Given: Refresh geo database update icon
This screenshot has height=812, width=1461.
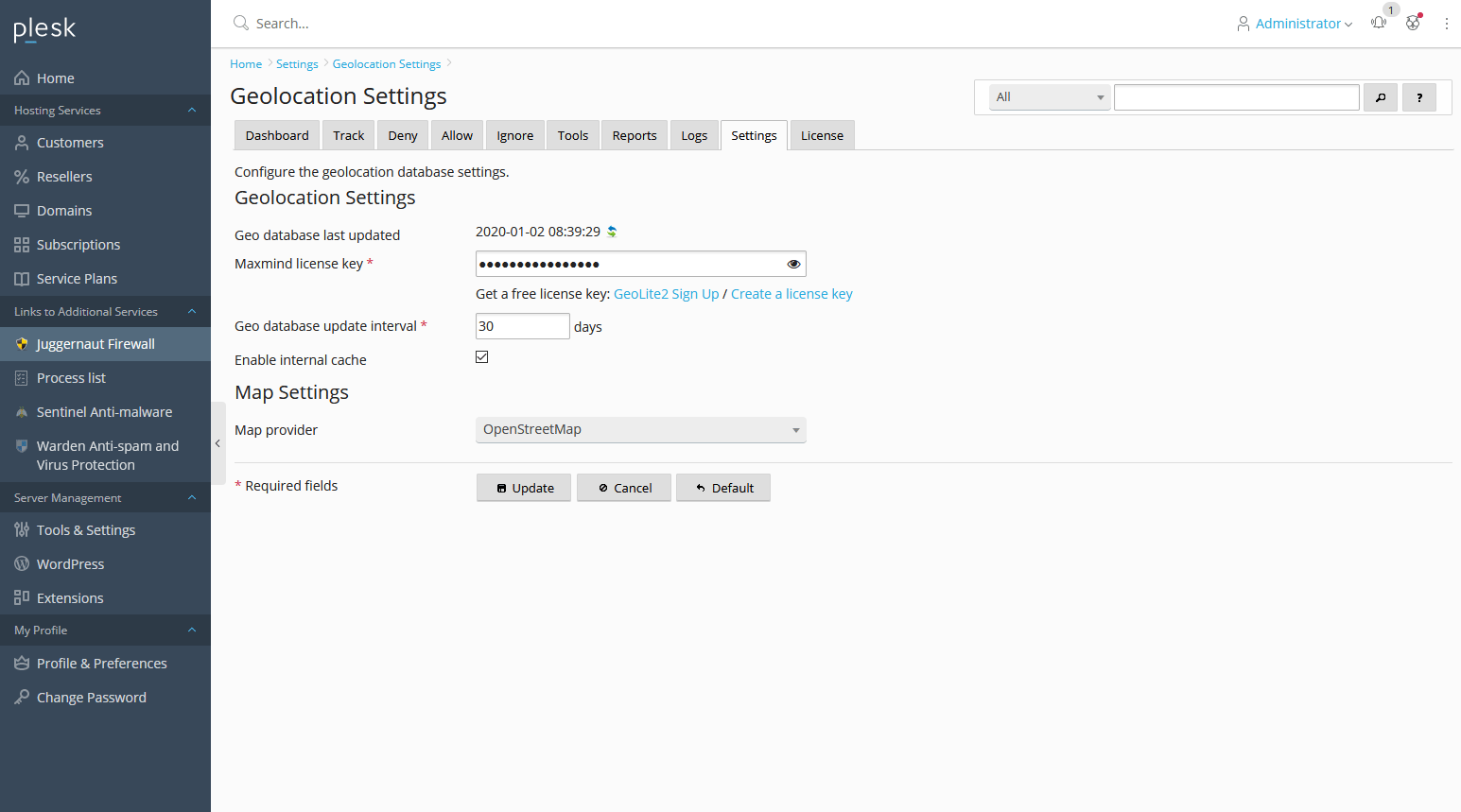Looking at the screenshot, I should [x=612, y=232].
